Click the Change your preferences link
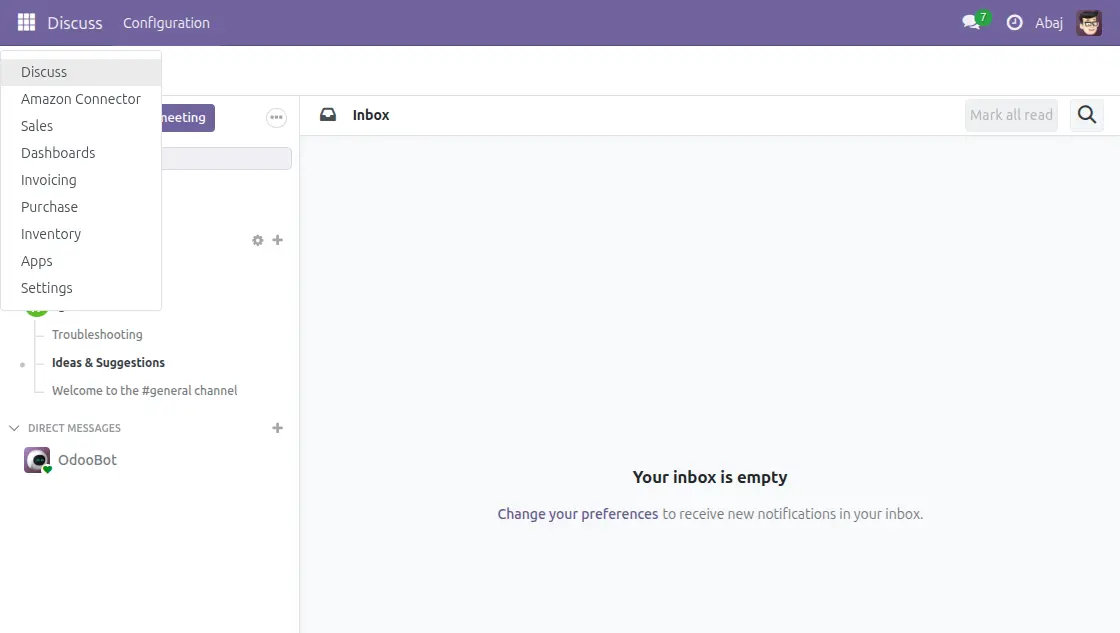Image resolution: width=1120 pixels, height=633 pixels. tap(577, 513)
